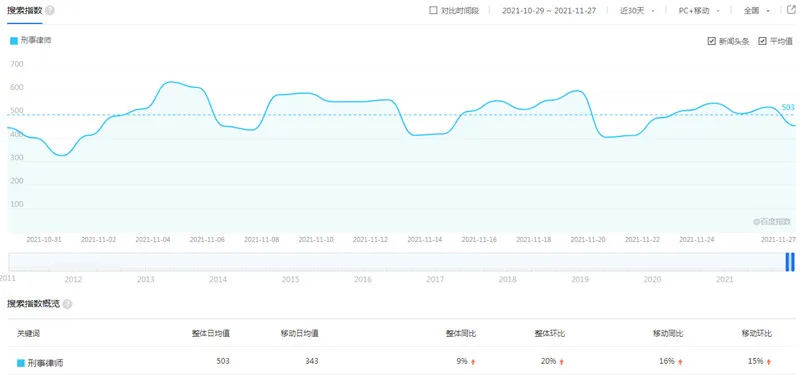Click the 2021-11-20 date axis label
Viewport: 800px width, 378px height.
tap(588, 239)
